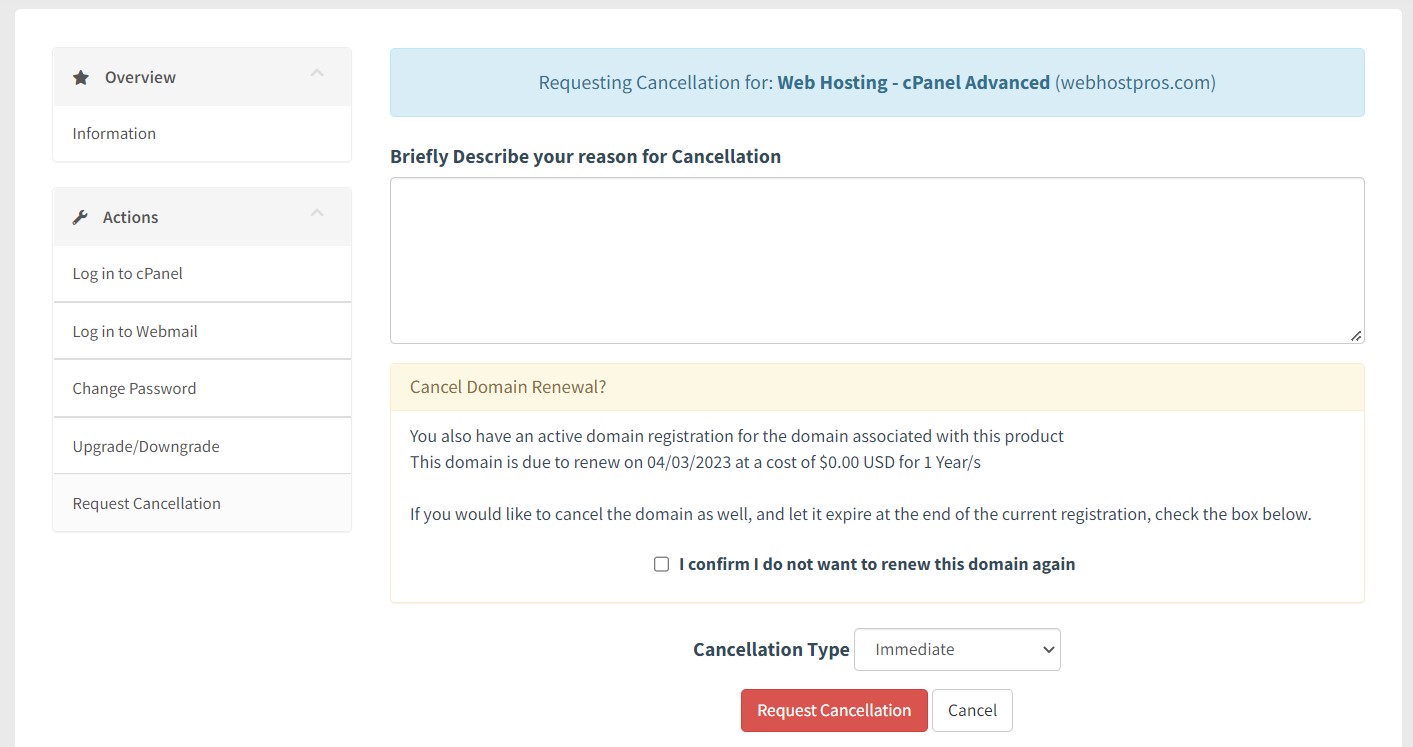Check the do not renew domain checkbox
Viewport: 1413px width, 747px height.
(x=661, y=564)
